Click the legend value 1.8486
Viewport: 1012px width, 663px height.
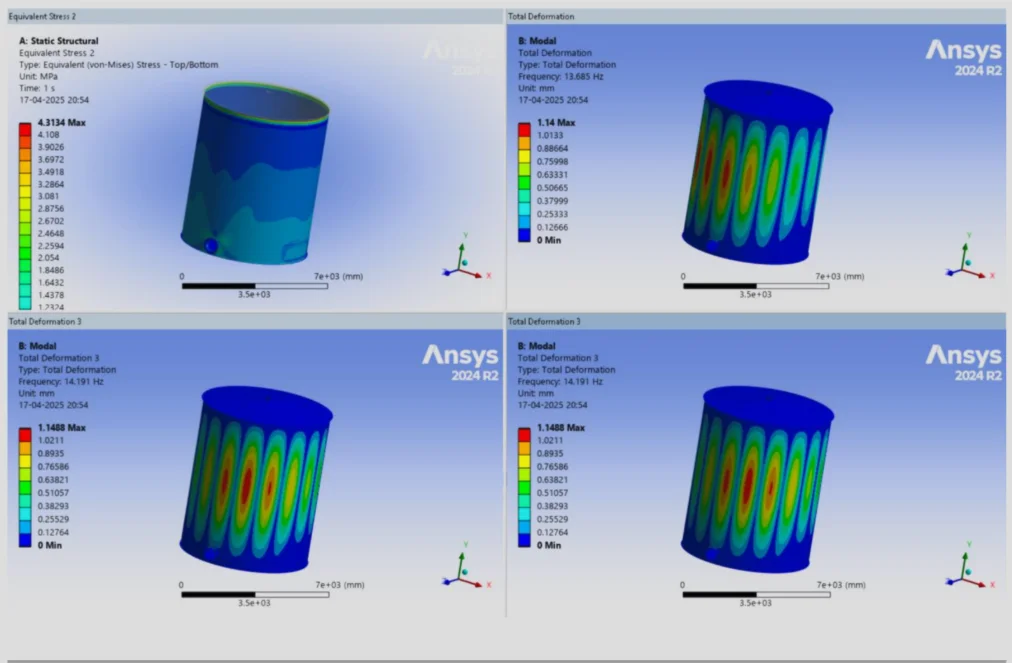51,270
